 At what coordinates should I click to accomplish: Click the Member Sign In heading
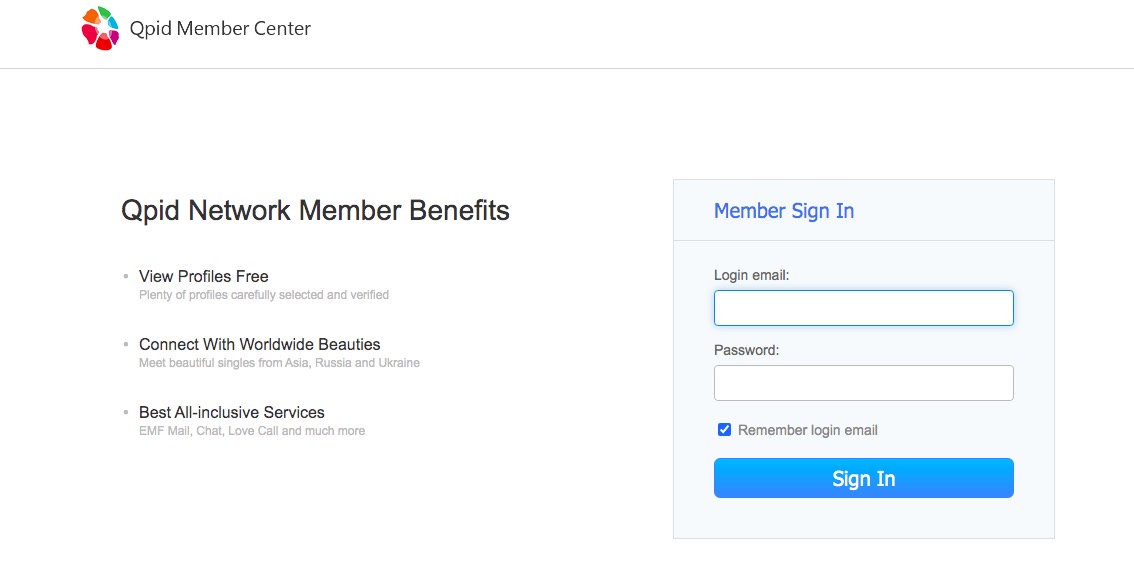[783, 211]
